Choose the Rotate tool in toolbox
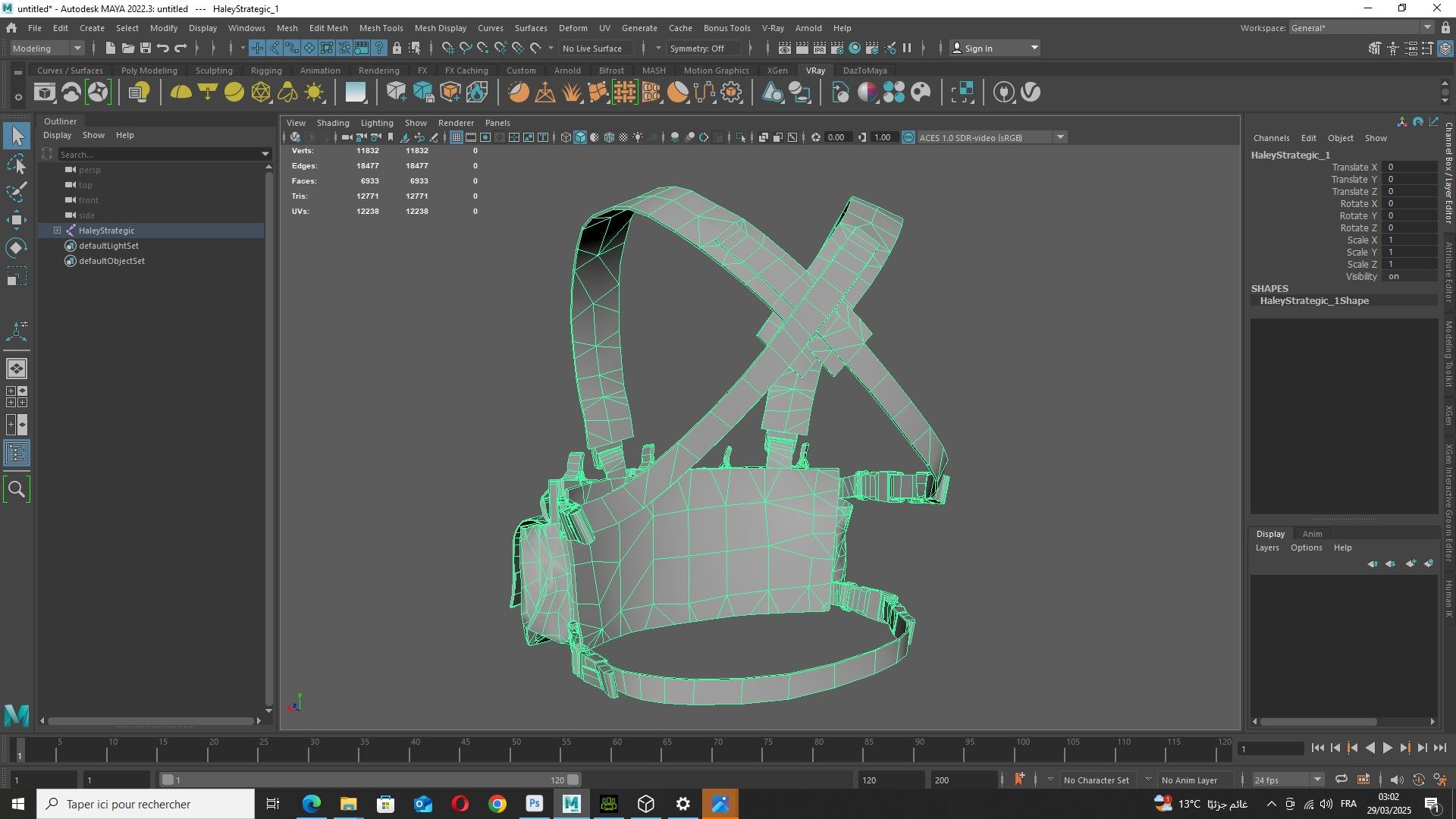This screenshot has width=1456, height=819. (x=17, y=248)
